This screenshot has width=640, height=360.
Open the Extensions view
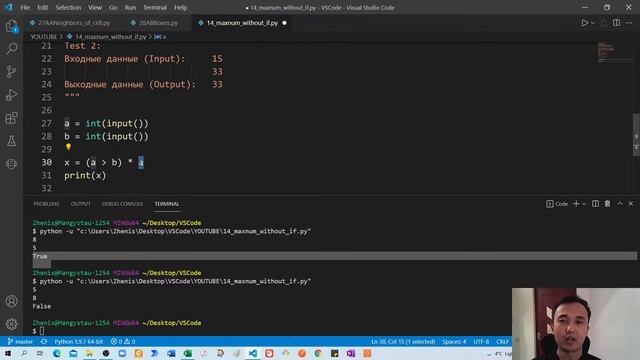coord(11,118)
